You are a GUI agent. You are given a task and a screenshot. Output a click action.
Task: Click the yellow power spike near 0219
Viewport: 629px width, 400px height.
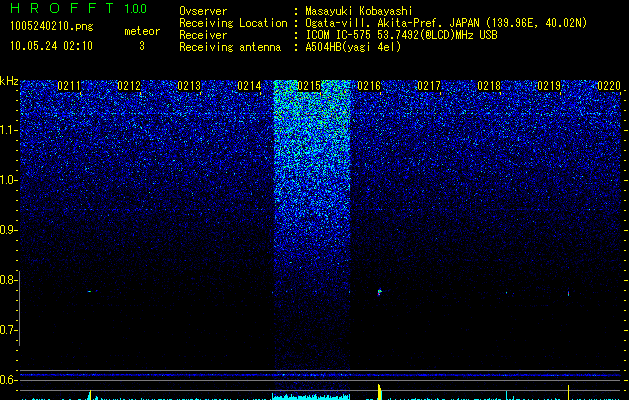(x=568, y=392)
